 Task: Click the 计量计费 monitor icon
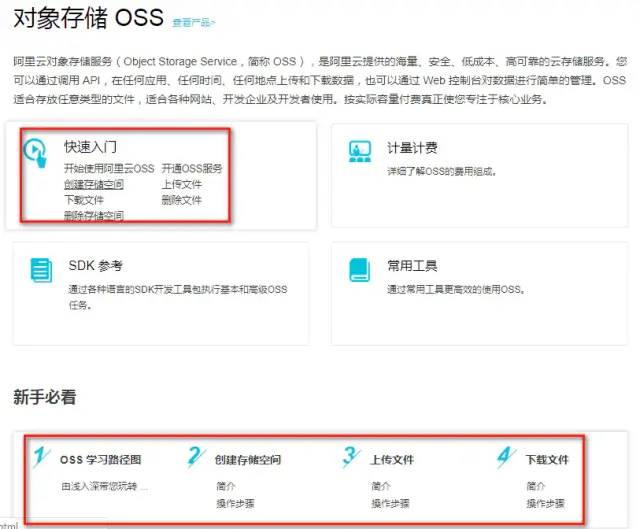(360, 151)
